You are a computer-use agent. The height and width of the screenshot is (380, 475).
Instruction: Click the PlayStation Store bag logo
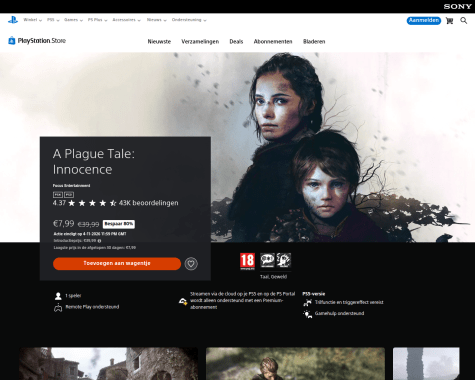point(12,41)
